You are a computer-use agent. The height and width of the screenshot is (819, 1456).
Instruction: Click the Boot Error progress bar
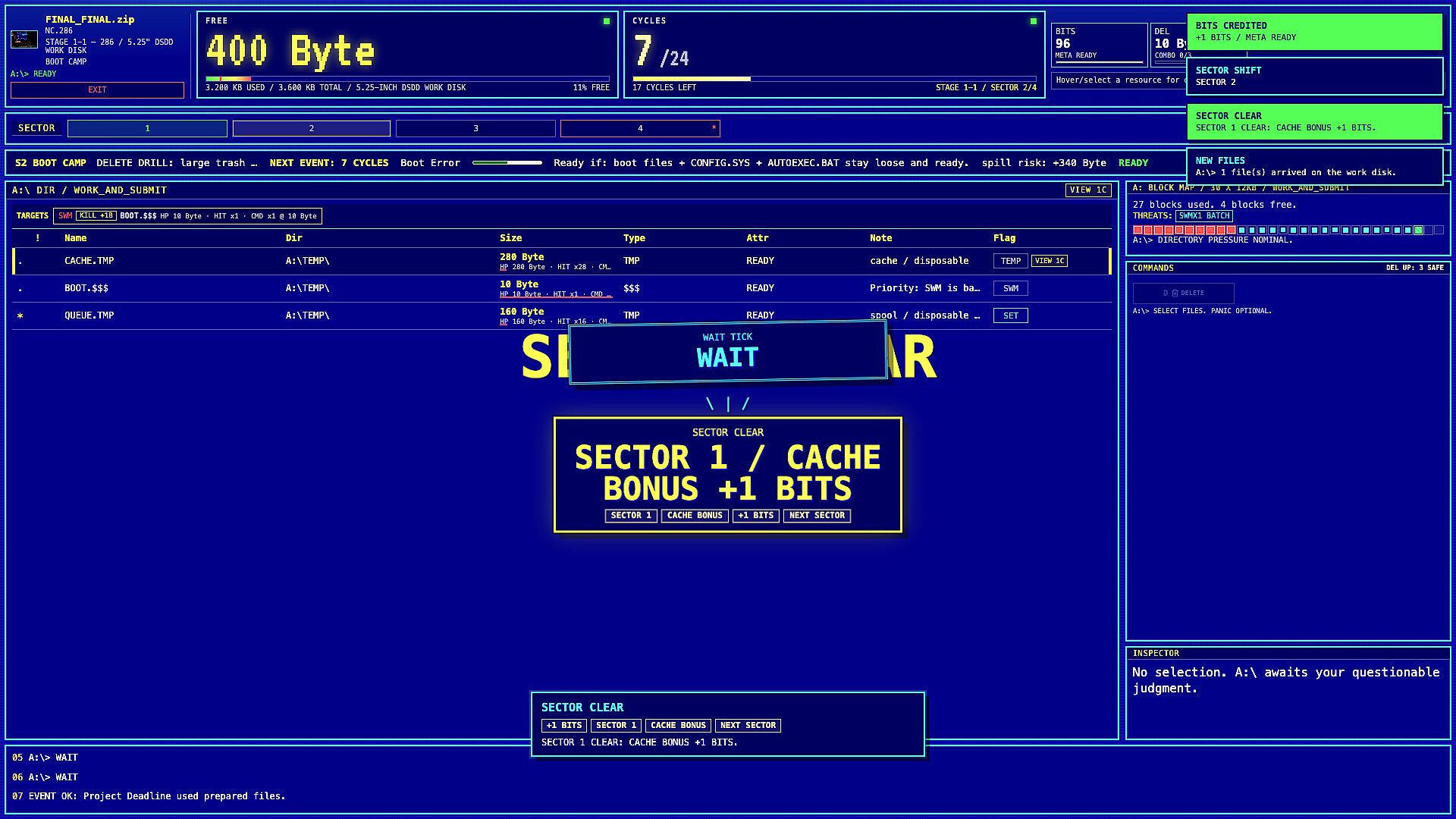click(x=507, y=163)
